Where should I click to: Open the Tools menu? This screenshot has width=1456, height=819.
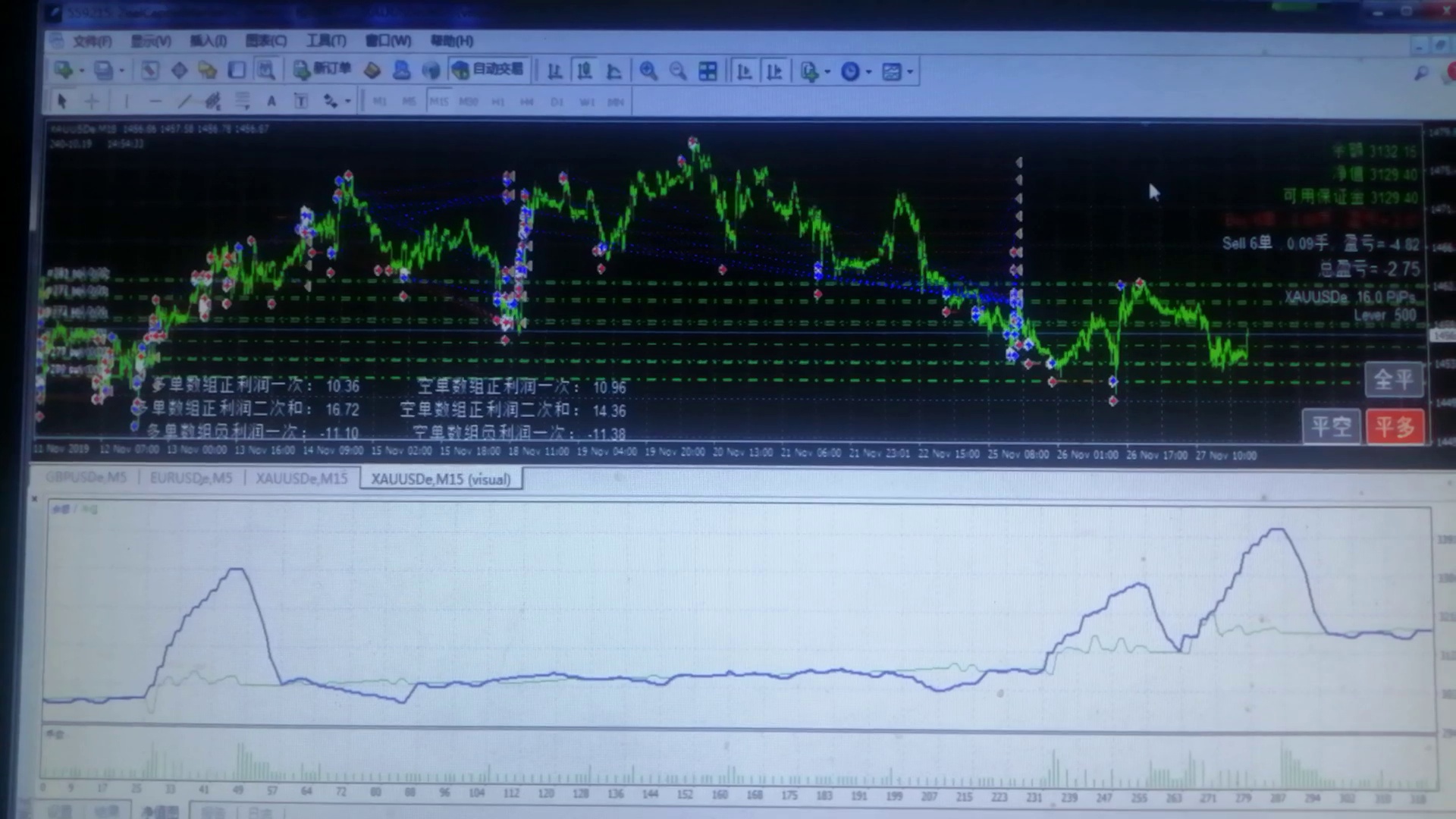326,40
